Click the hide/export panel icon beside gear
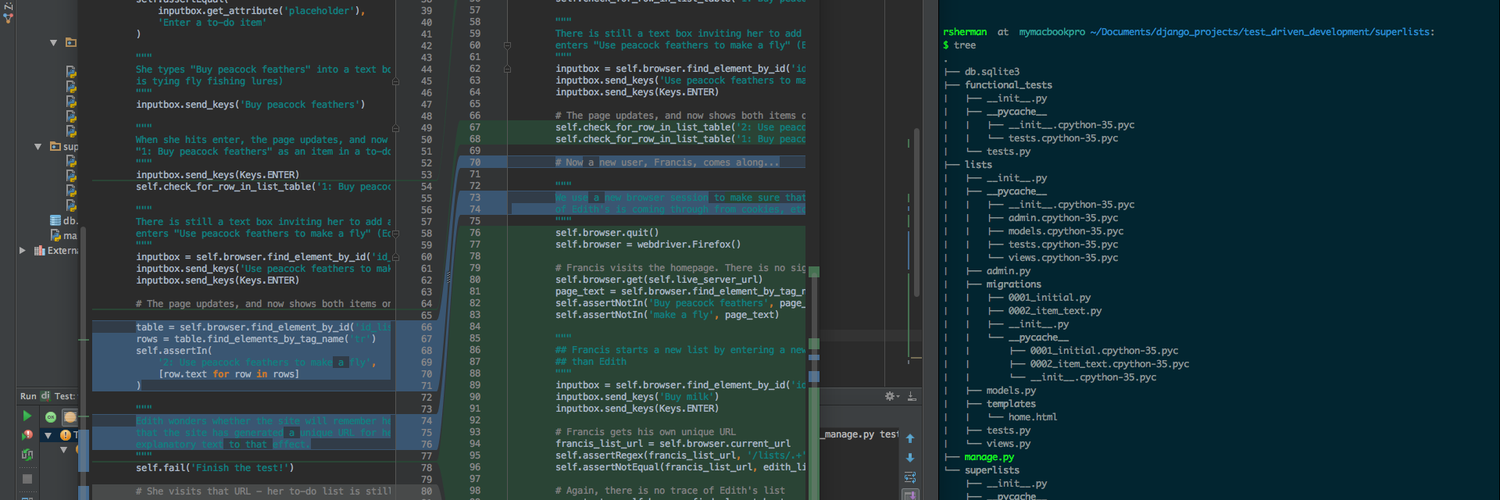 point(912,396)
